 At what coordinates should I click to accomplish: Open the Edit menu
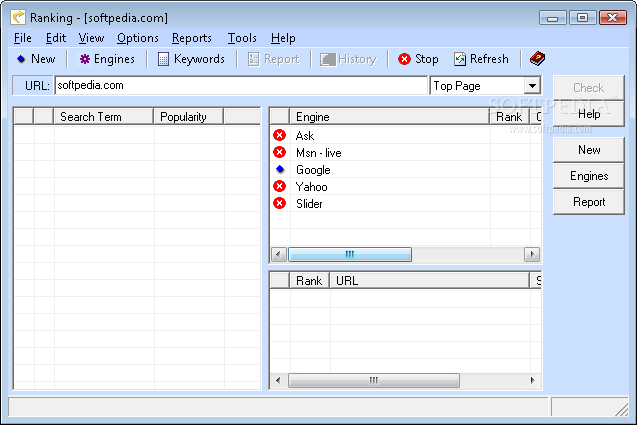[x=56, y=38]
